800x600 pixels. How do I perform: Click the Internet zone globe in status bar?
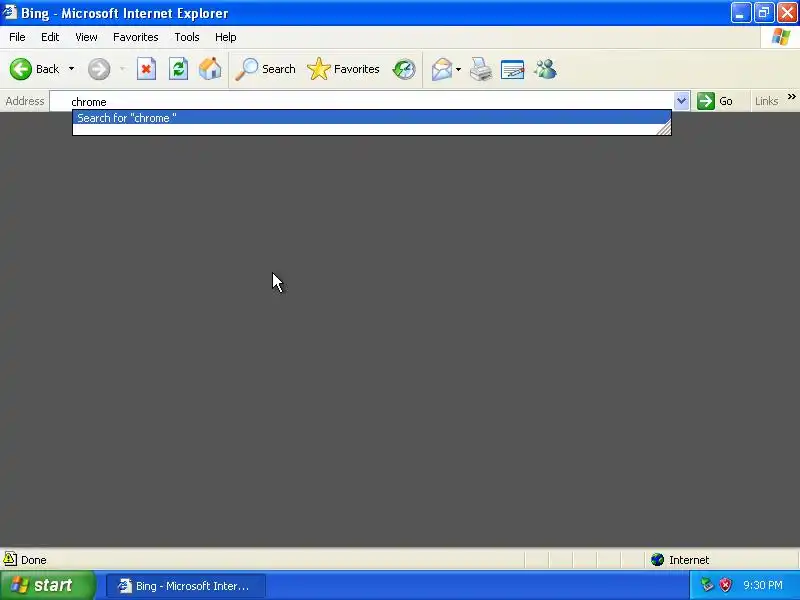[658, 560]
